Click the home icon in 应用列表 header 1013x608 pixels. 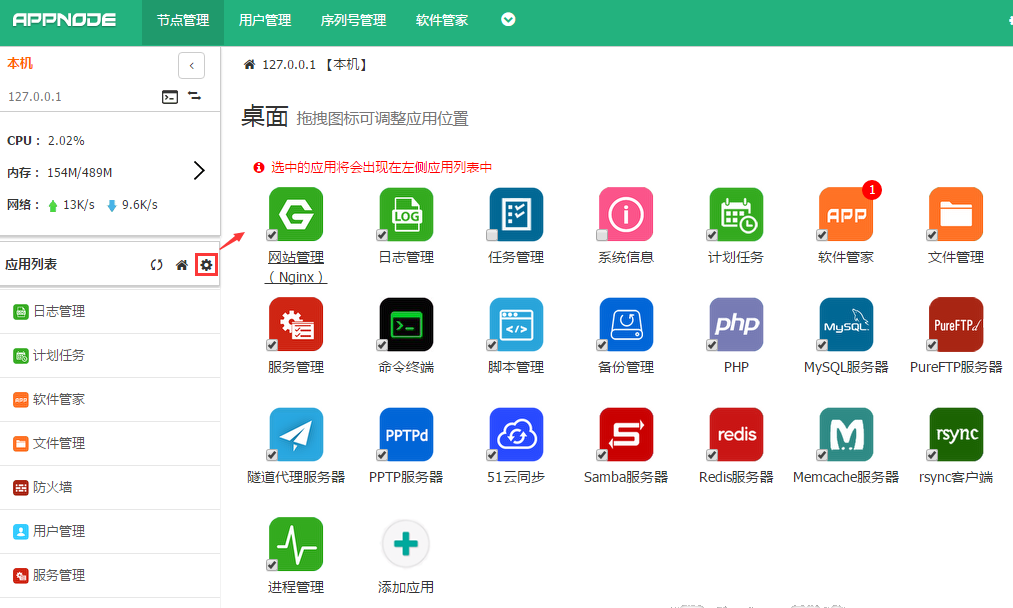tap(182, 264)
